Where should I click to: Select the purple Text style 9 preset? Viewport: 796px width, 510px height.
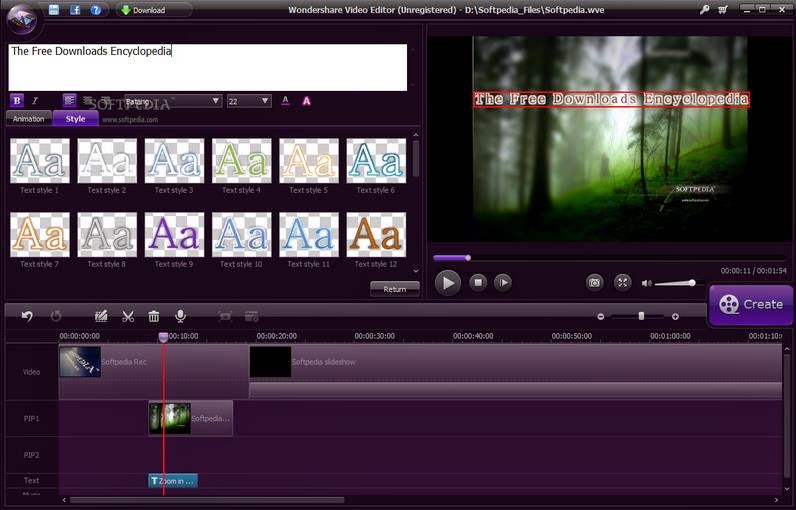coord(174,235)
